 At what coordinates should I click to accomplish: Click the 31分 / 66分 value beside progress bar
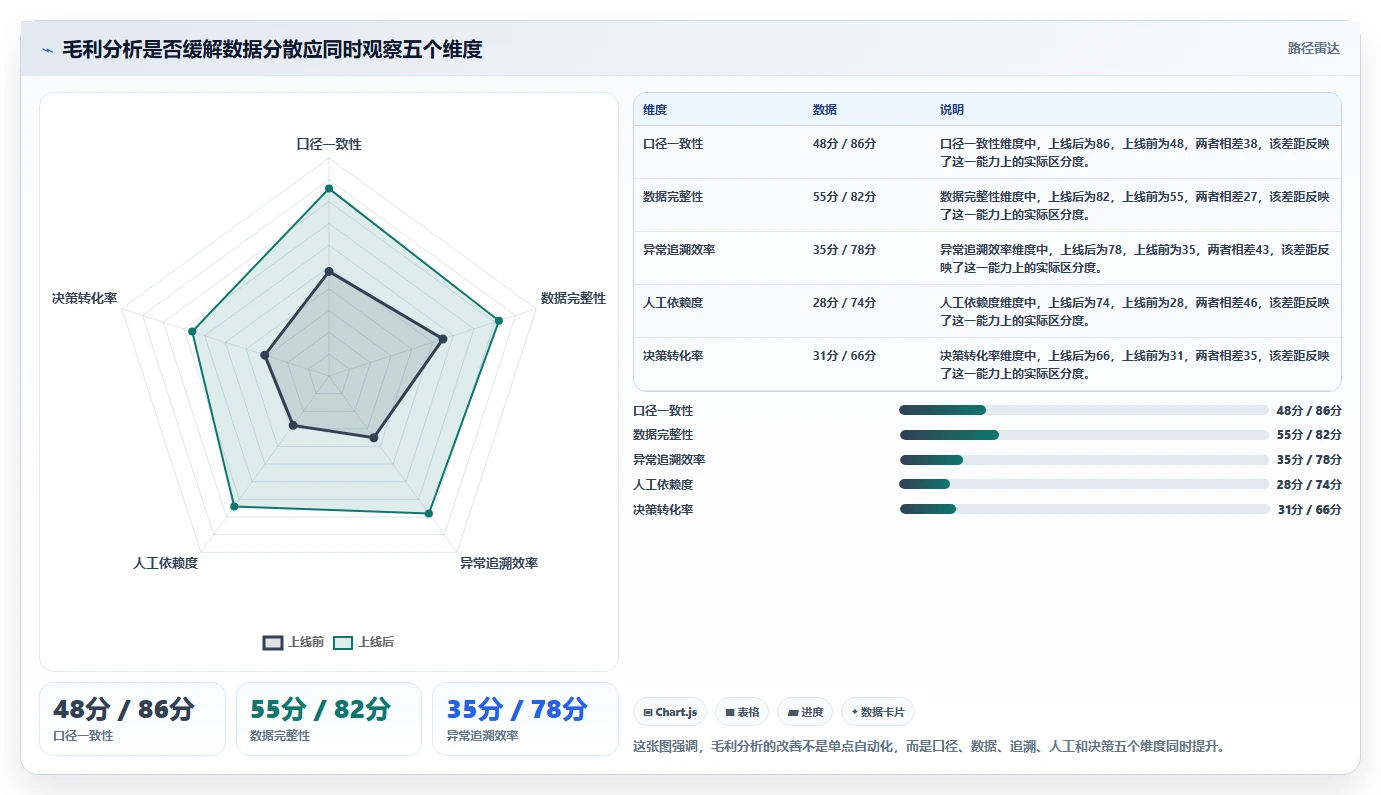point(1309,510)
